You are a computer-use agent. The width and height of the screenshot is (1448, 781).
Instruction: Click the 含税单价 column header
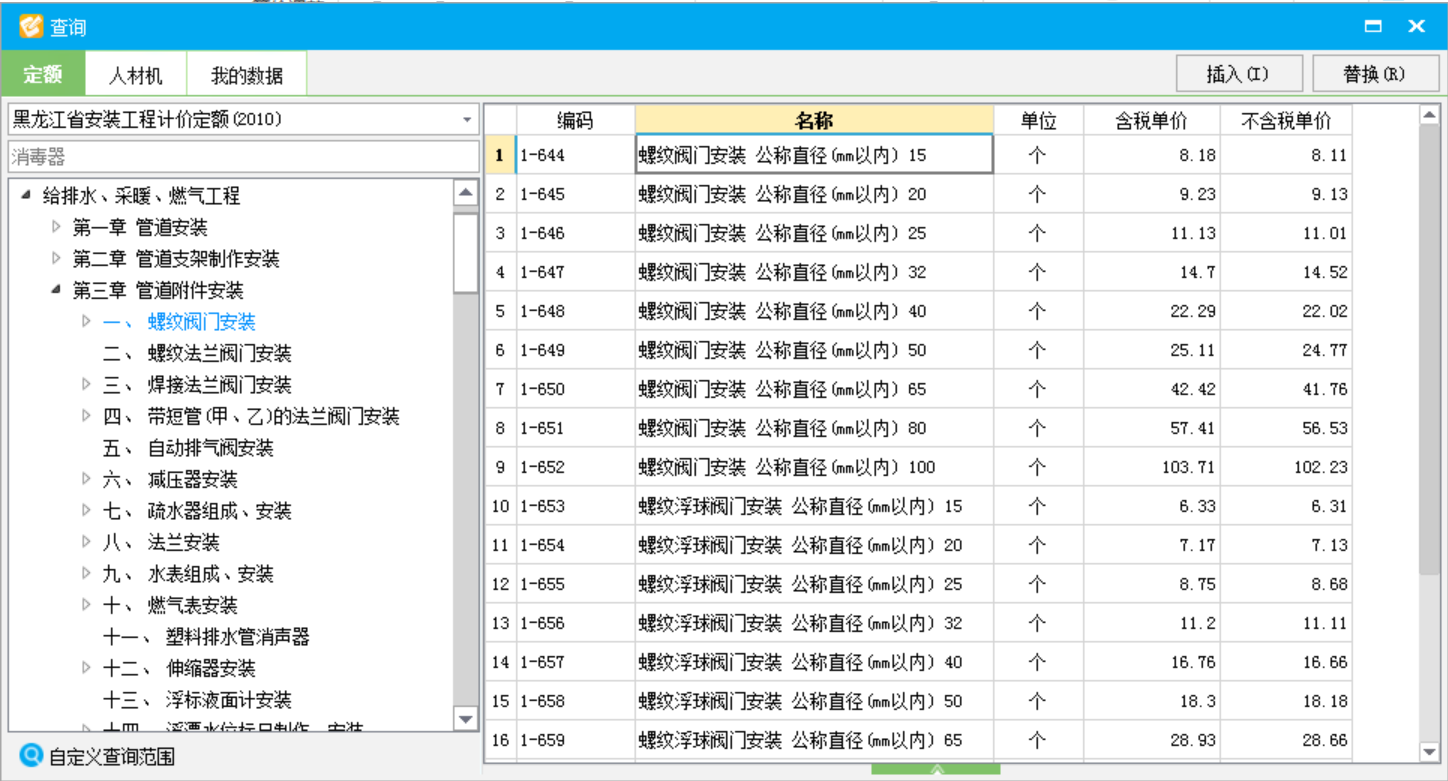coord(1151,121)
